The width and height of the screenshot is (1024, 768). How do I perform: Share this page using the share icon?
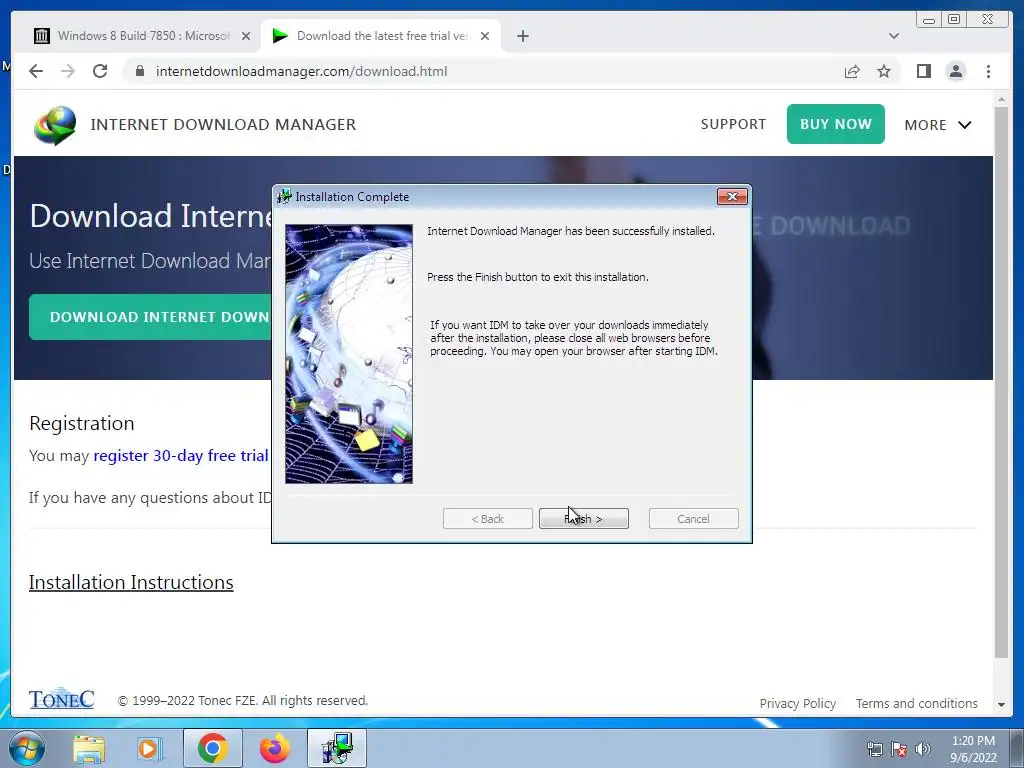[852, 71]
